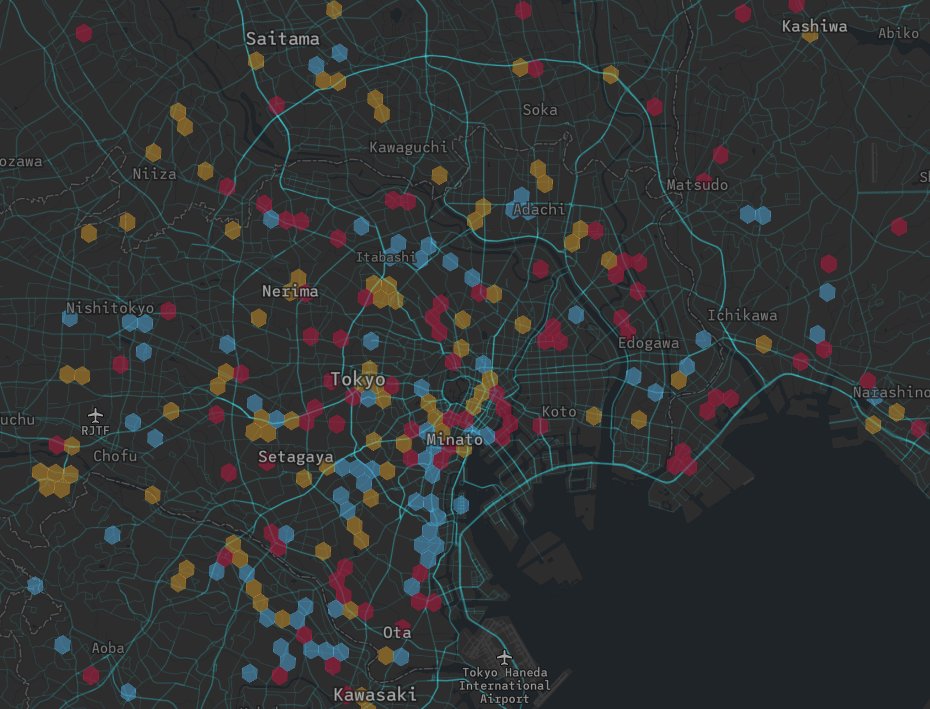Select the Ota label
The image size is (930, 709).
397,632
